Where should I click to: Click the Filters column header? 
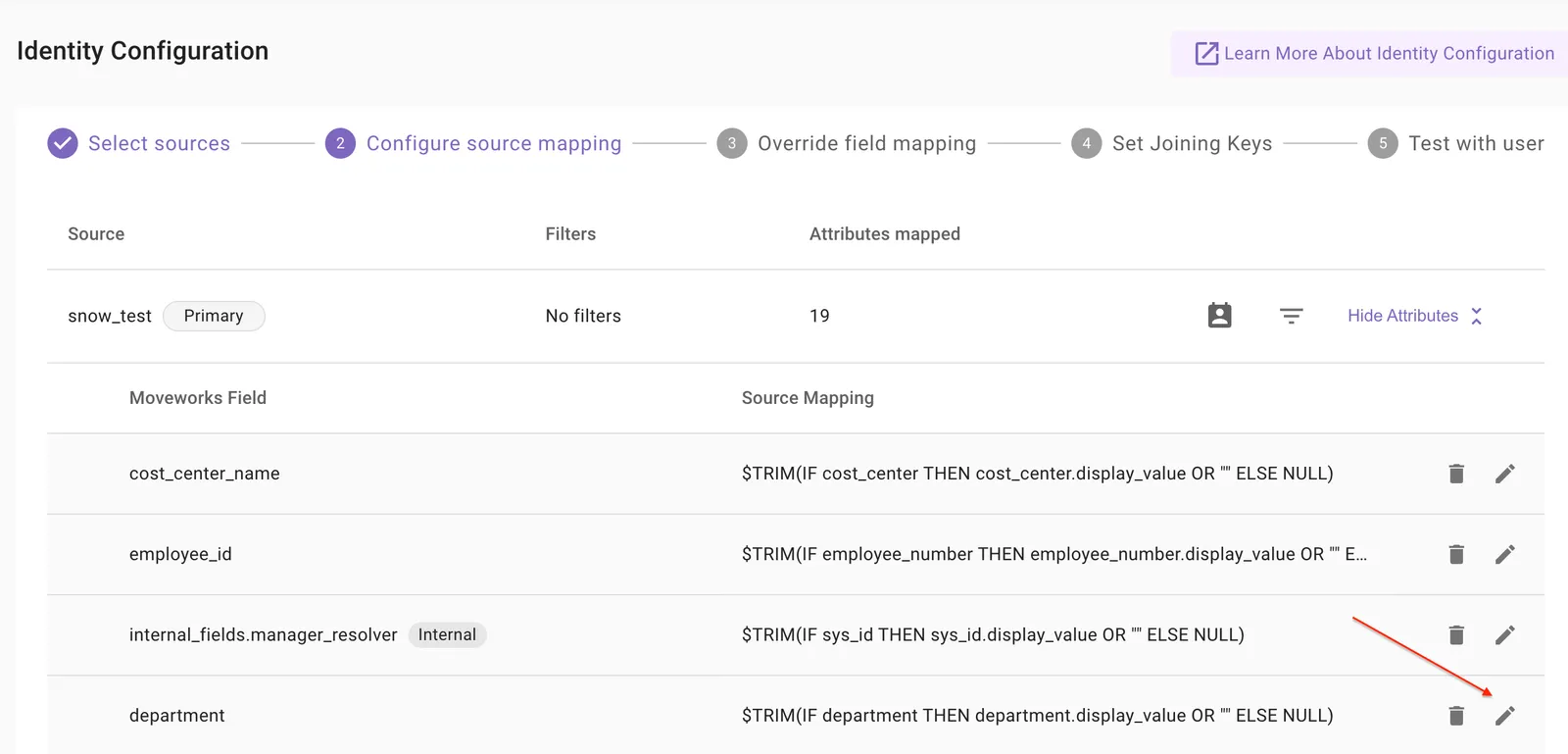click(x=570, y=233)
